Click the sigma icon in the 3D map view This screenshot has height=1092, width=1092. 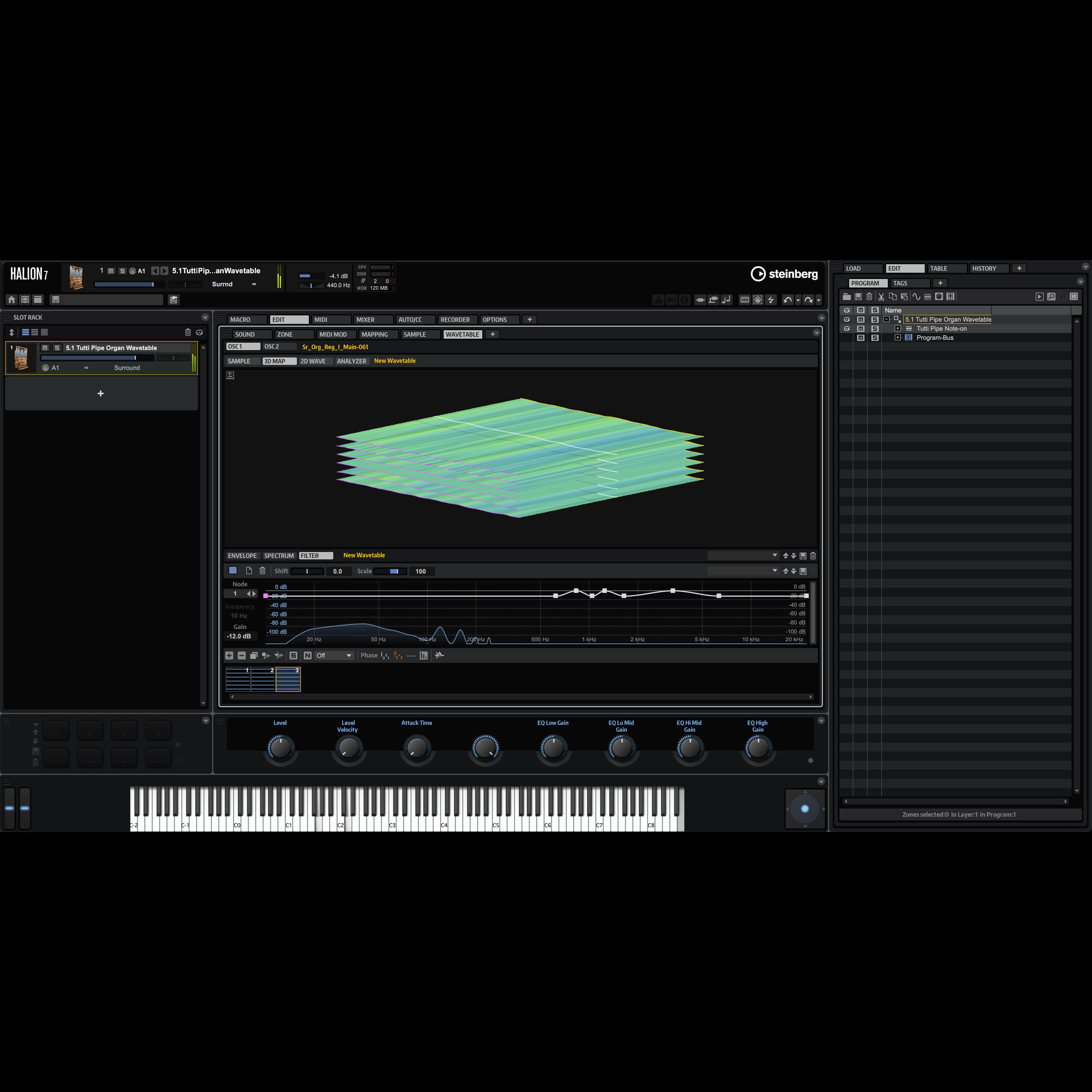[230, 375]
